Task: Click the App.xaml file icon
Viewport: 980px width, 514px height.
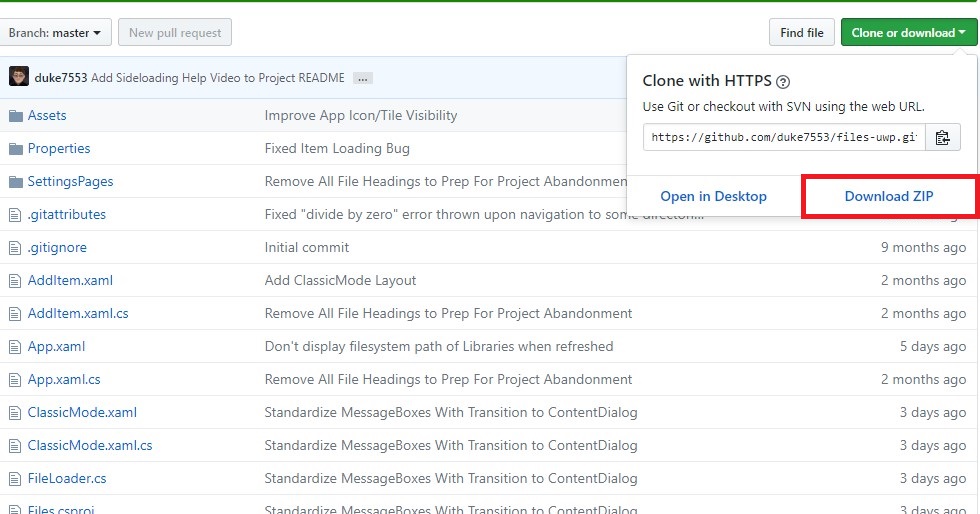Action: click(x=15, y=347)
